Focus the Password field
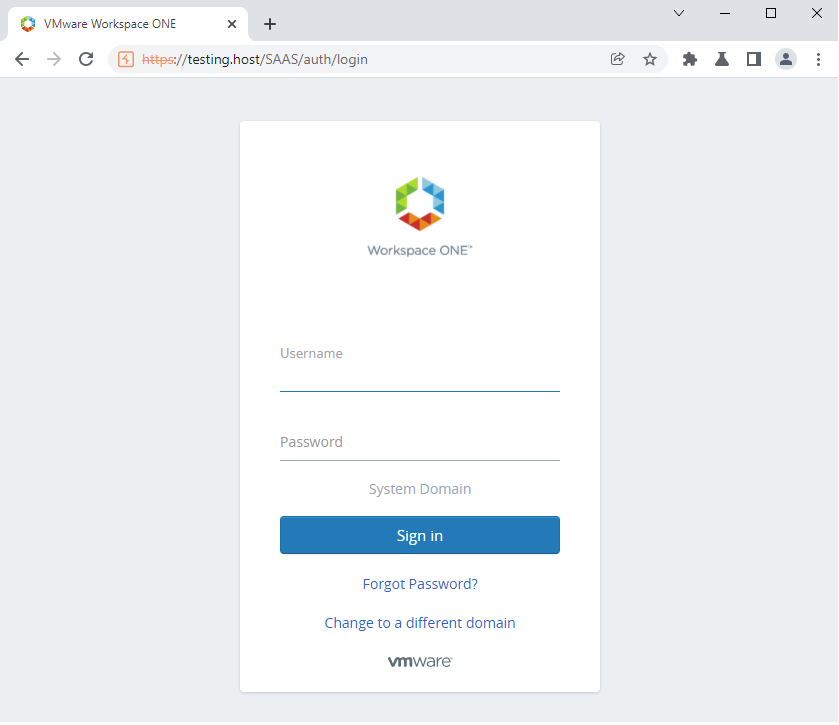Screen dimensions: 839x725 pos(420,442)
